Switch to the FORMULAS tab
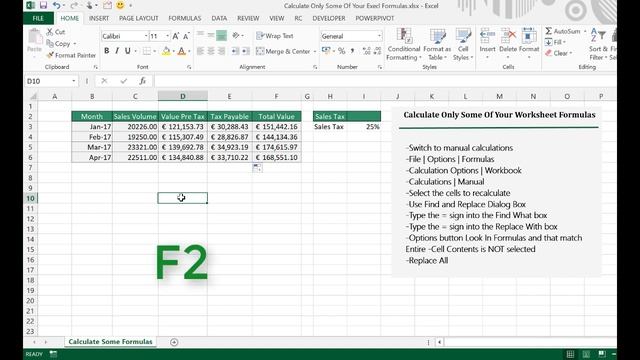Screen dimensions: 640x360 (184, 18)
